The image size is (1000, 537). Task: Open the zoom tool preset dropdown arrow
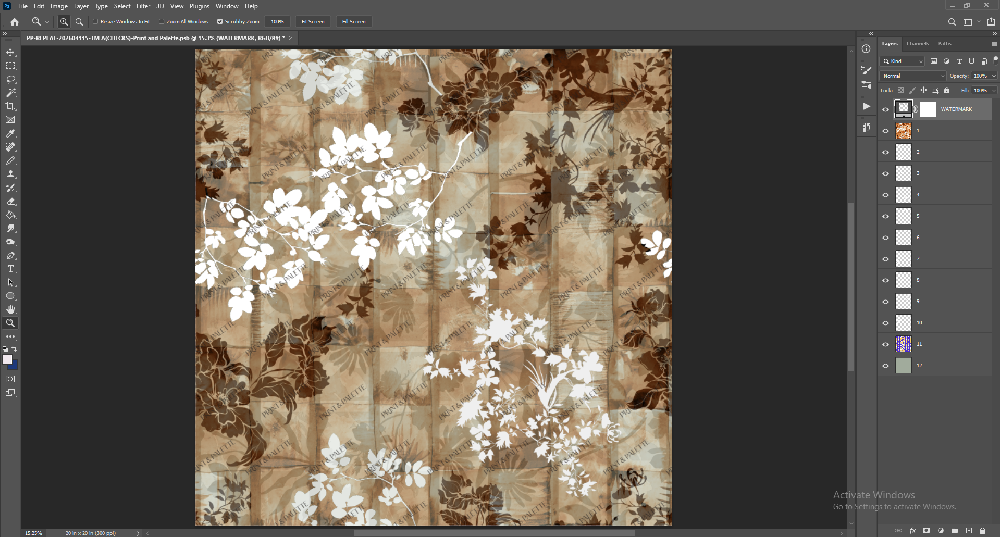[47, 22]
